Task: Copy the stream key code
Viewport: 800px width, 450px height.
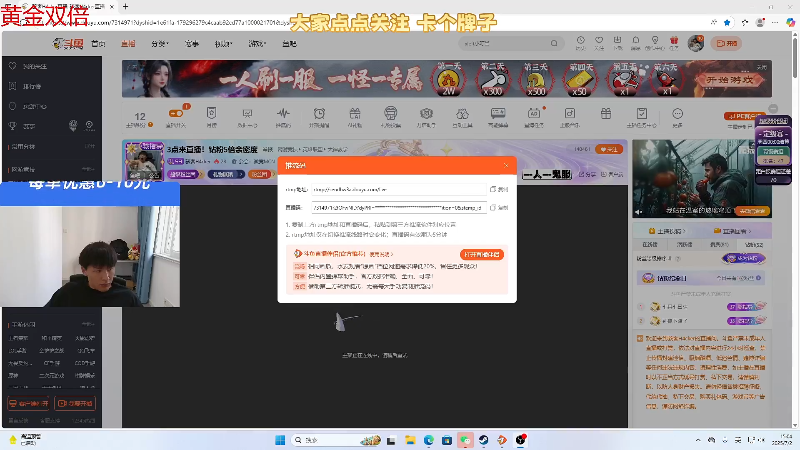Action: click(x=499, y=208)
